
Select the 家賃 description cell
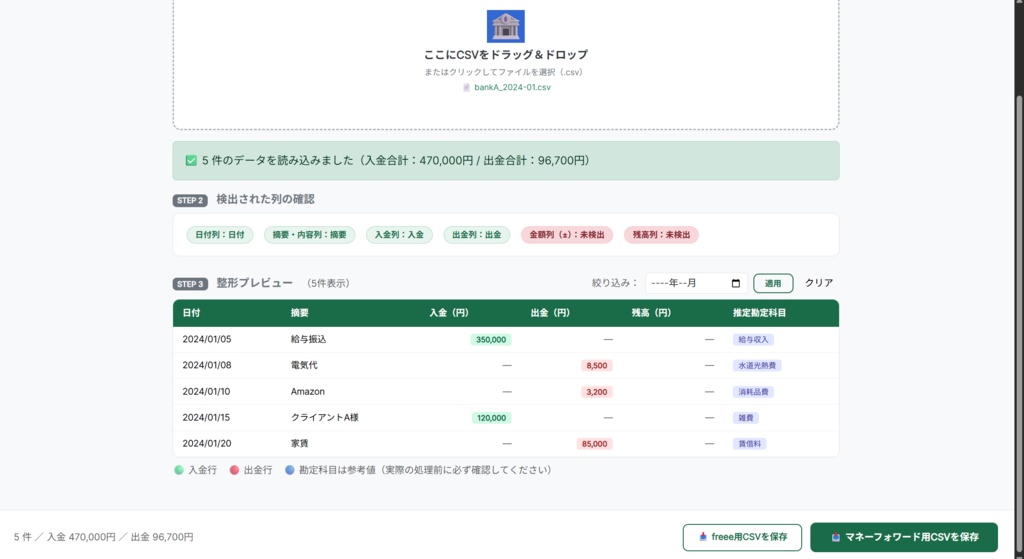(300, 443)
